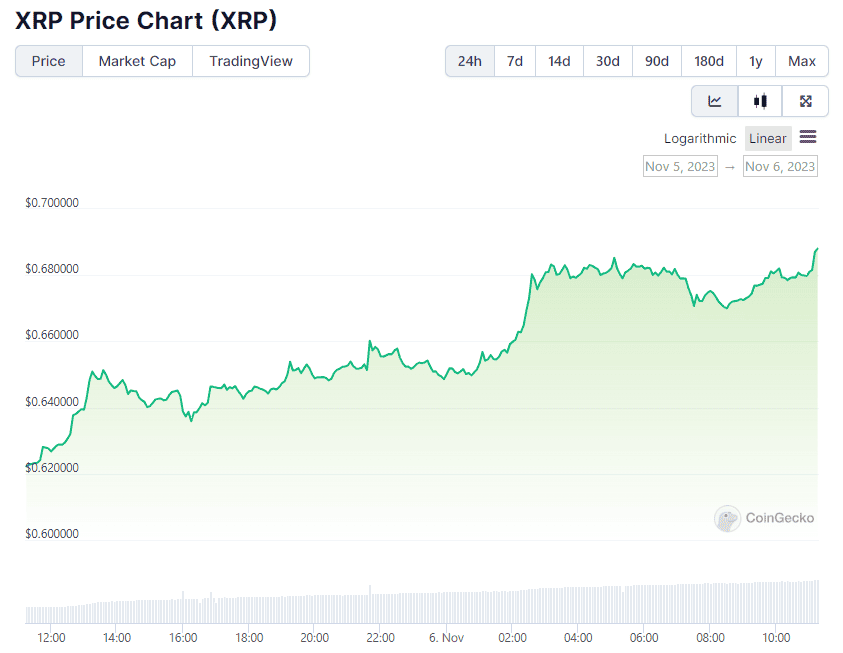
Task: Click the tall volume bar near 22:00
Action: [370, 604]
